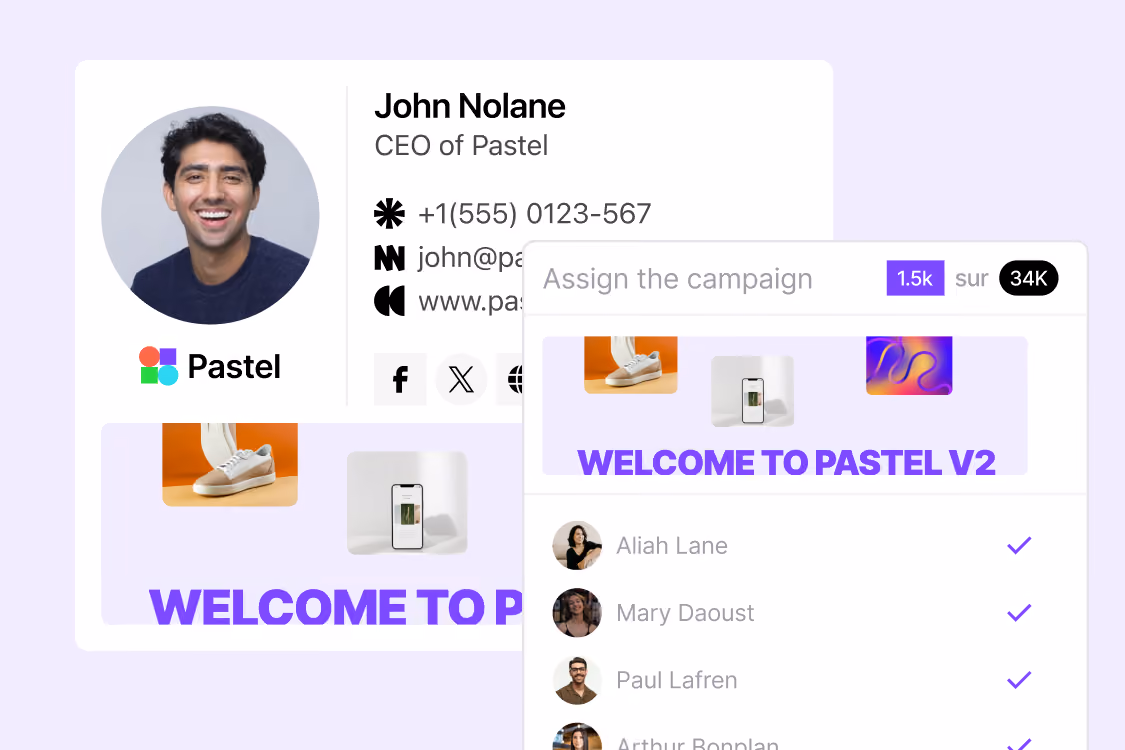Click WELCOME TO PASTEL V2 banner text
The width and height of the screenshot is (1125, 750).
pos(786,462)
